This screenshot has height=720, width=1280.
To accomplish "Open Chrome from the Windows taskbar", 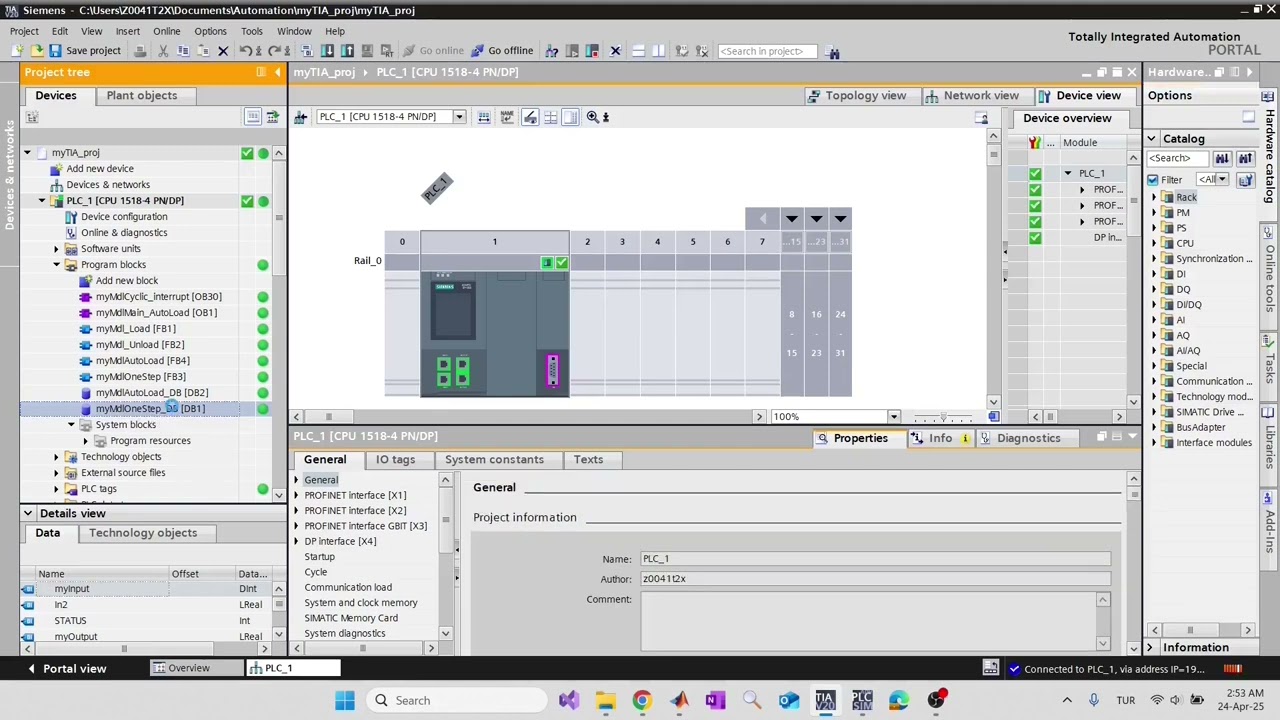I will click(642, 700).
